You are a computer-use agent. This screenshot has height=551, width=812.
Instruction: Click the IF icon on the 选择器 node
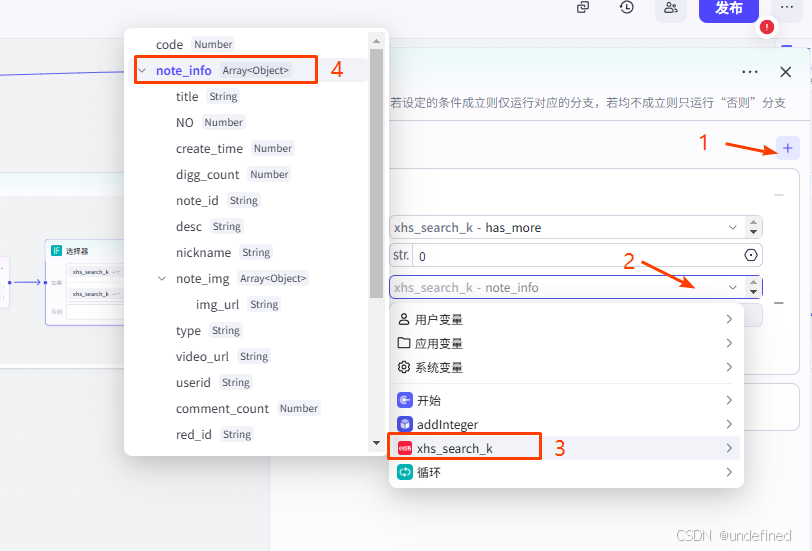(56, 251)
